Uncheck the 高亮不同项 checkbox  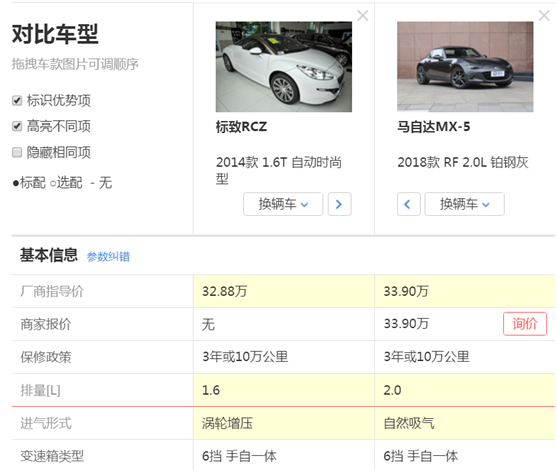[x=17, y=126]
